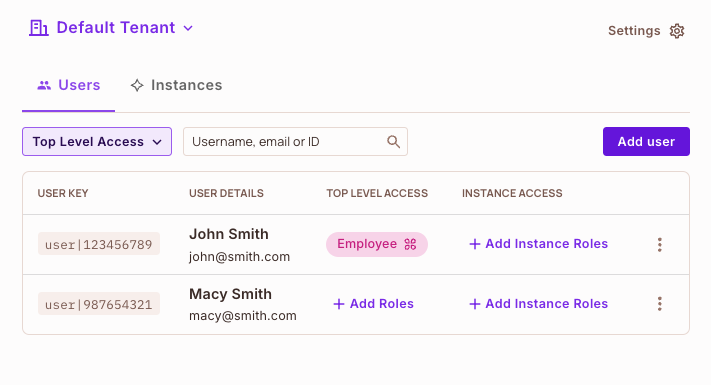Select the Users tab
The height and width of the screenshot is (385, 711).
[68, 85]
